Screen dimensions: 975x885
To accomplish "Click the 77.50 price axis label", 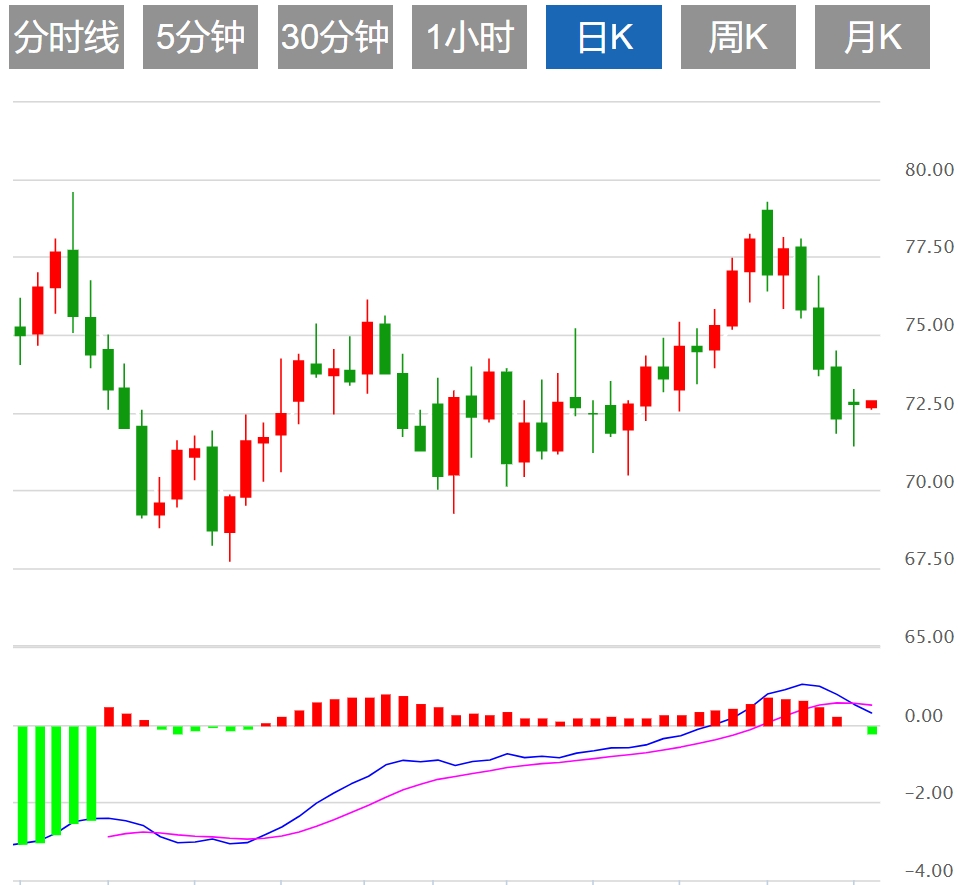I will coord(929,247).
